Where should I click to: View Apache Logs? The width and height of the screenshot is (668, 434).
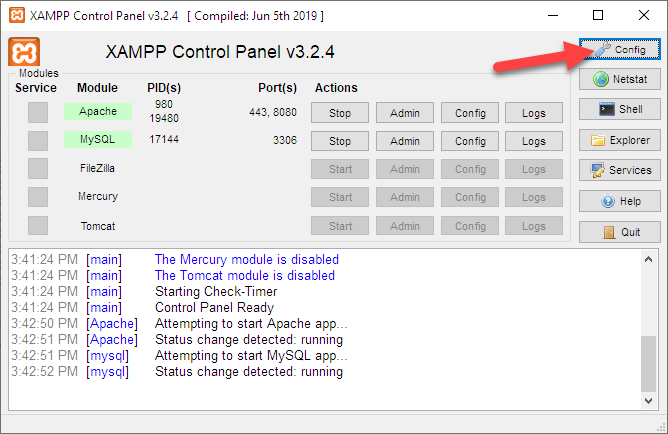pos(534,113)
